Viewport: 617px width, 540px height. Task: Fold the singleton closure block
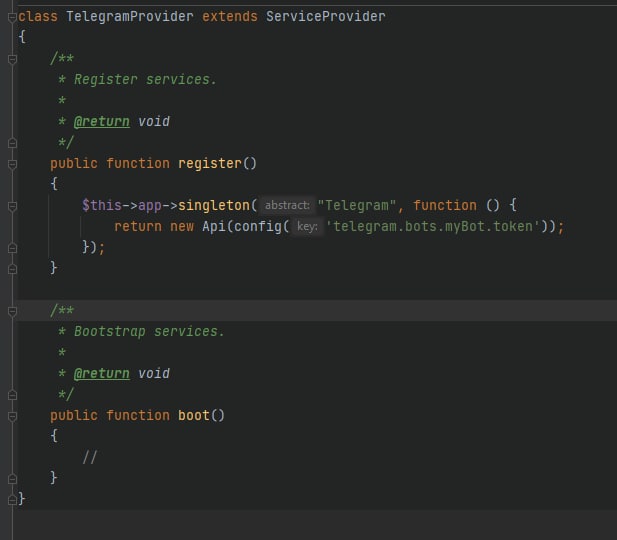point(12,206)
